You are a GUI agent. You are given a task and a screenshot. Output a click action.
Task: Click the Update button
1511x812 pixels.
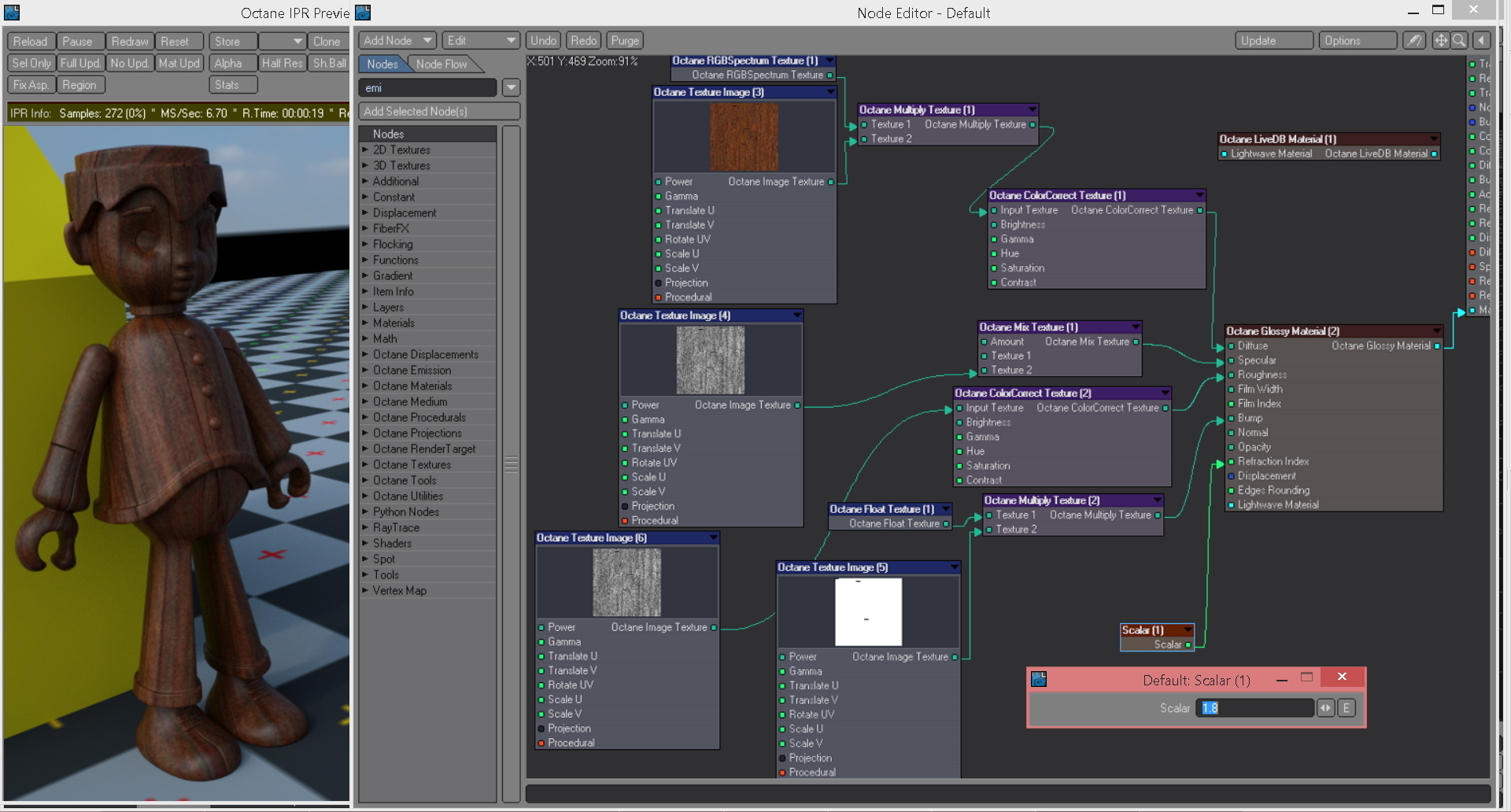pyautogui.click(x=1274, y=40)
